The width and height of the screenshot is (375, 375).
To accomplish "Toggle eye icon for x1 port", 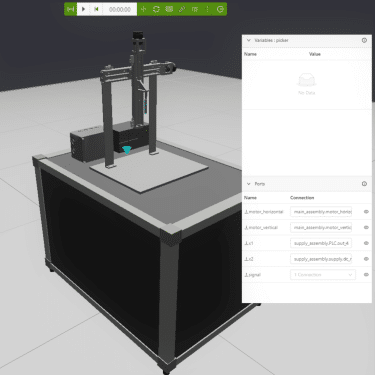I will coord(366,243).
